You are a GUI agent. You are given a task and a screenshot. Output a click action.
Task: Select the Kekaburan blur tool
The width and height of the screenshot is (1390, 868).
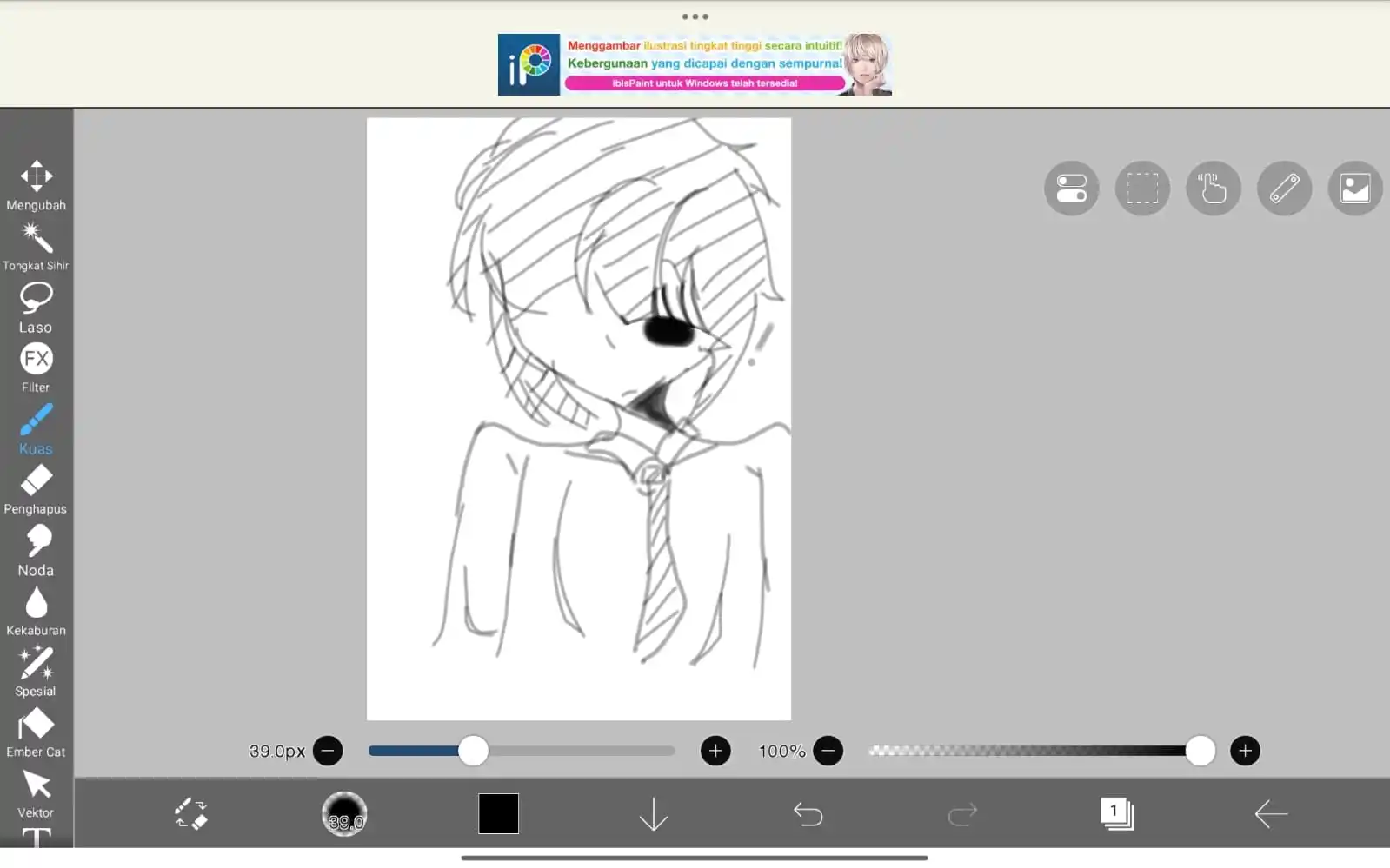36,612
